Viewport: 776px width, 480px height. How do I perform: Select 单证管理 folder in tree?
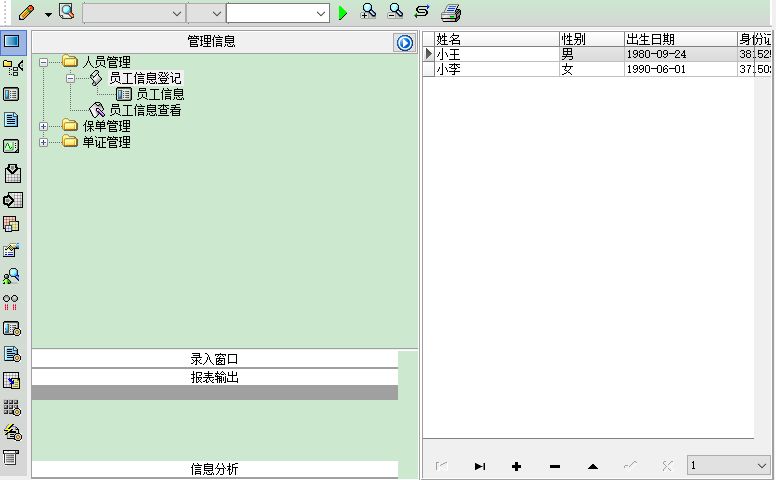(106, 143)
